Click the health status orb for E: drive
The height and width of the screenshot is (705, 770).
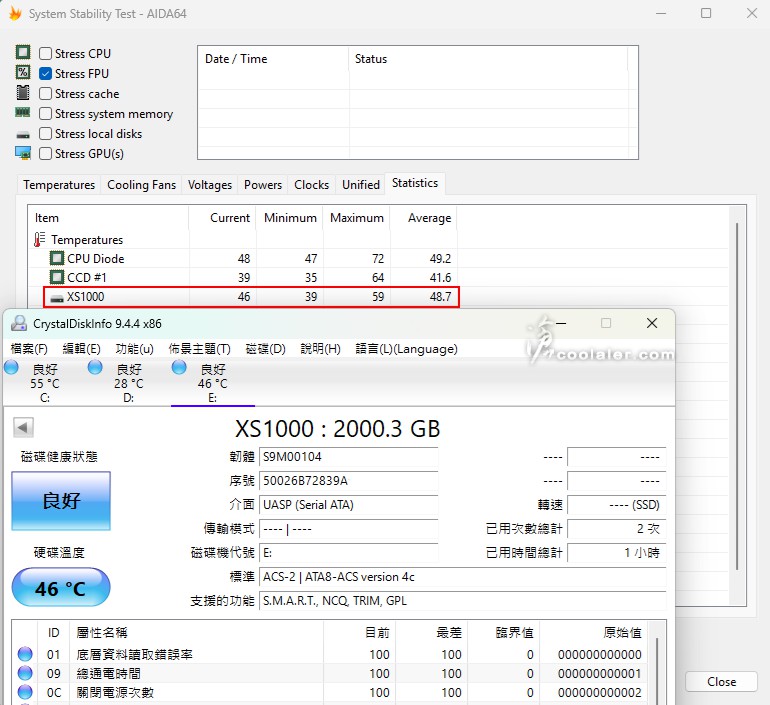point(179,367)
